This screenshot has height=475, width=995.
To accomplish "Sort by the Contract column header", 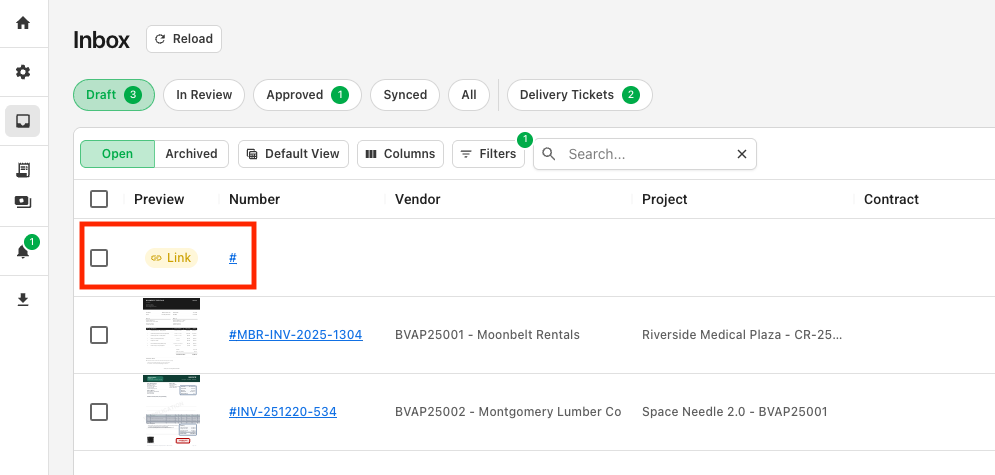I will click(891, 199).
